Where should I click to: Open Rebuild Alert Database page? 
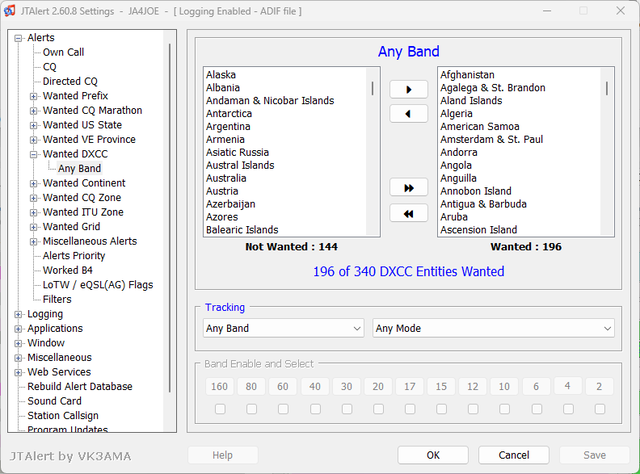point(80,386)
